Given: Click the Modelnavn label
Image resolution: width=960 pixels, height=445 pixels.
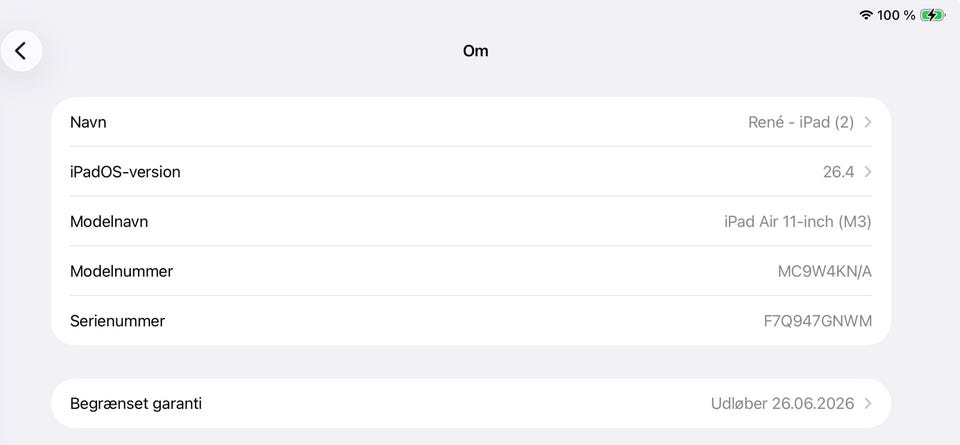Looking at the screenshot, I should [109, 222].
